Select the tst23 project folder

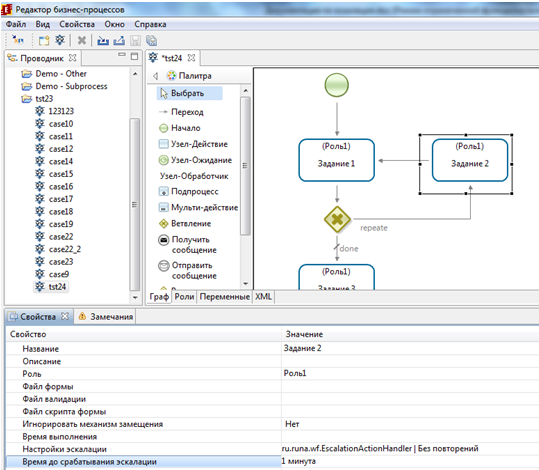pos(37,99)
